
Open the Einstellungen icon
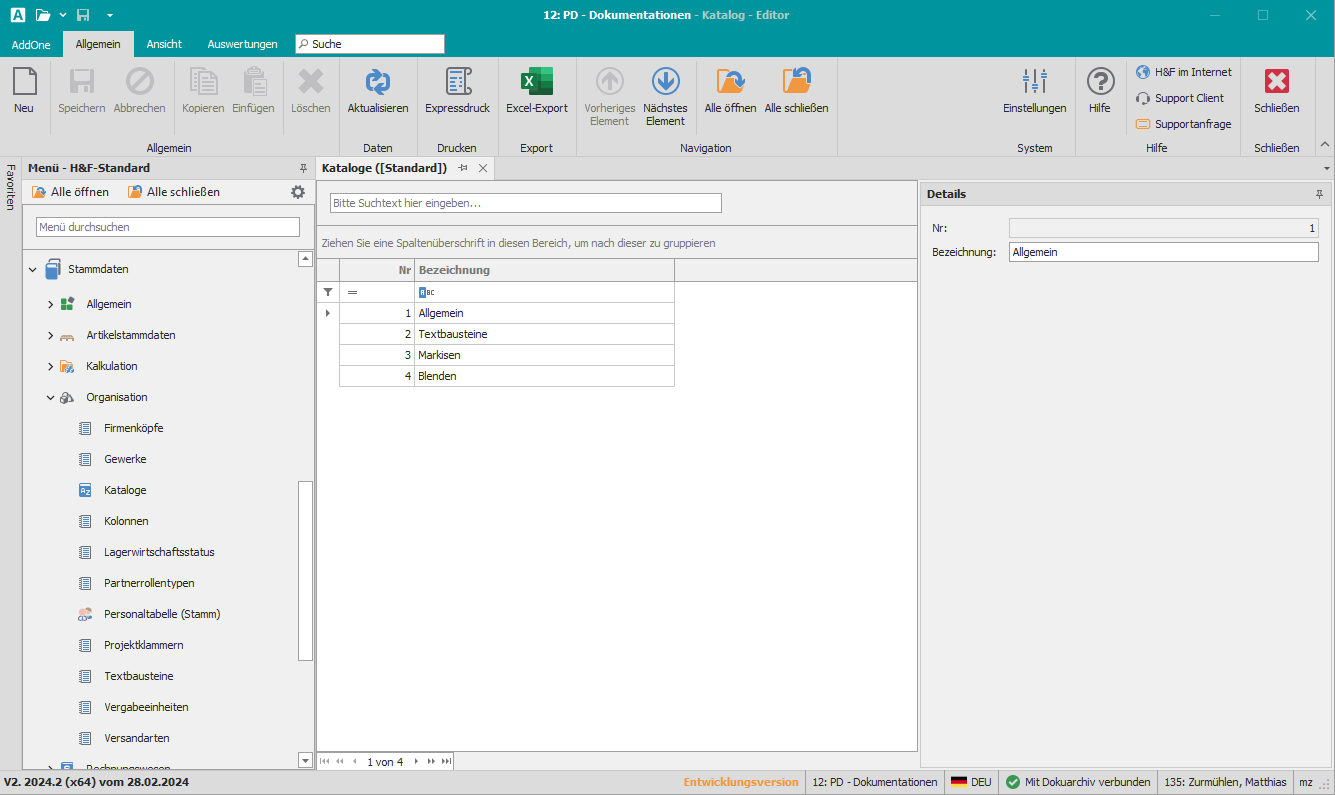tap(1034, 93)
